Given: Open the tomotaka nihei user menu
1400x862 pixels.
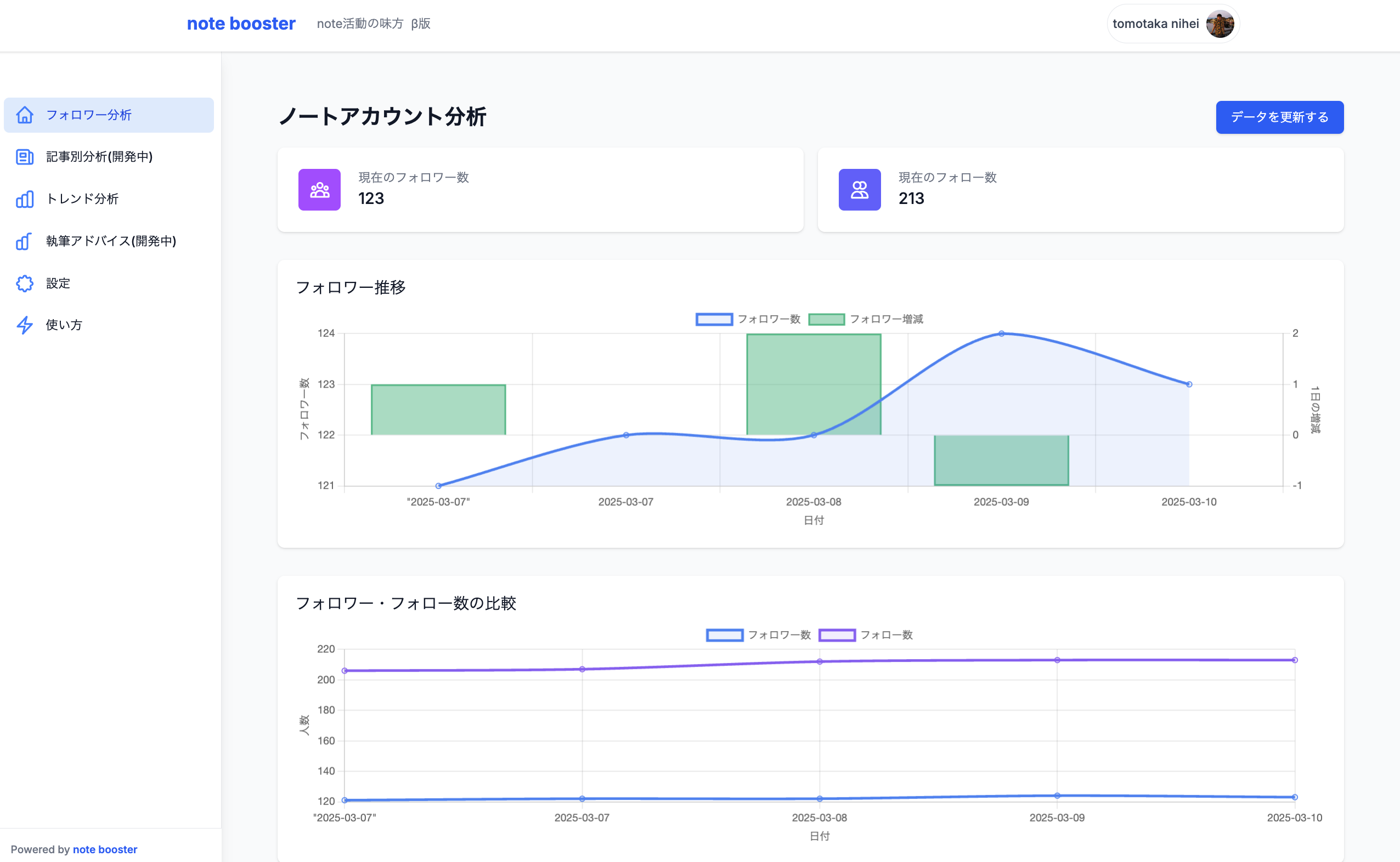Looking at the screenshot, I should click(1155, 24).
